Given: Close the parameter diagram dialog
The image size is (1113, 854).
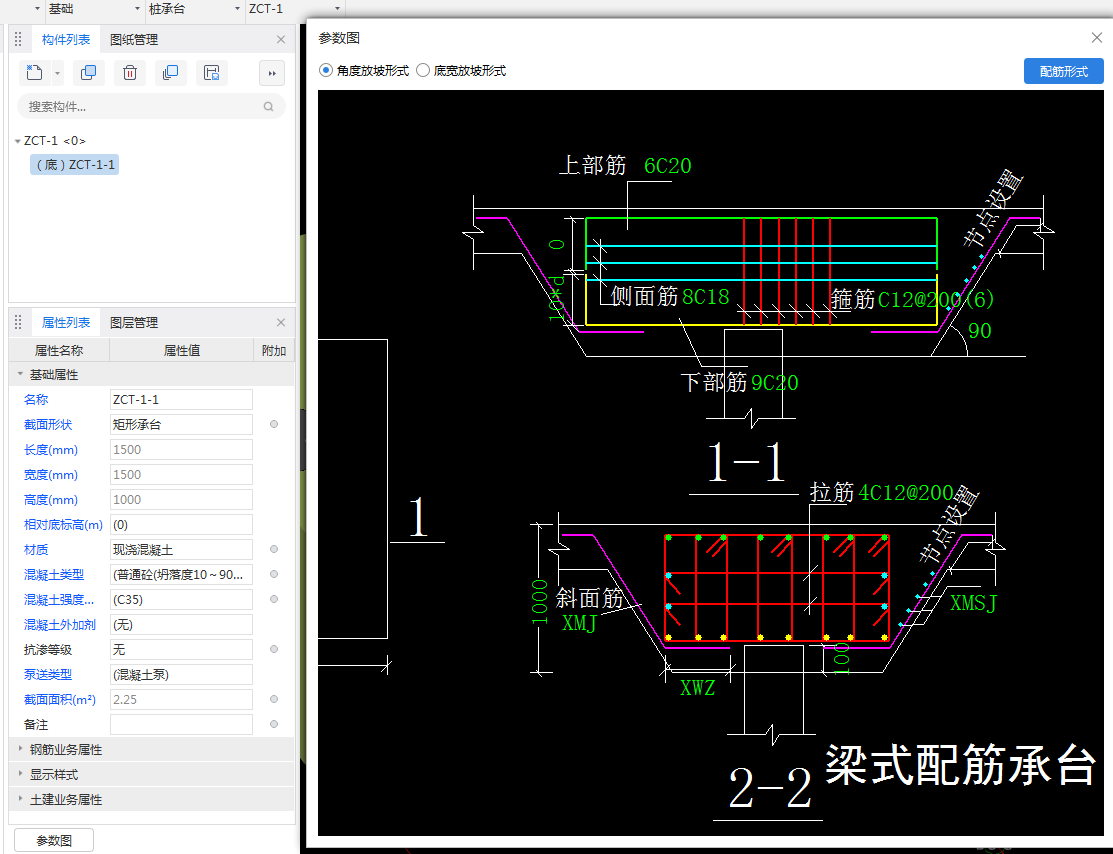Looking at the screenshot, I should [1097, 38].
